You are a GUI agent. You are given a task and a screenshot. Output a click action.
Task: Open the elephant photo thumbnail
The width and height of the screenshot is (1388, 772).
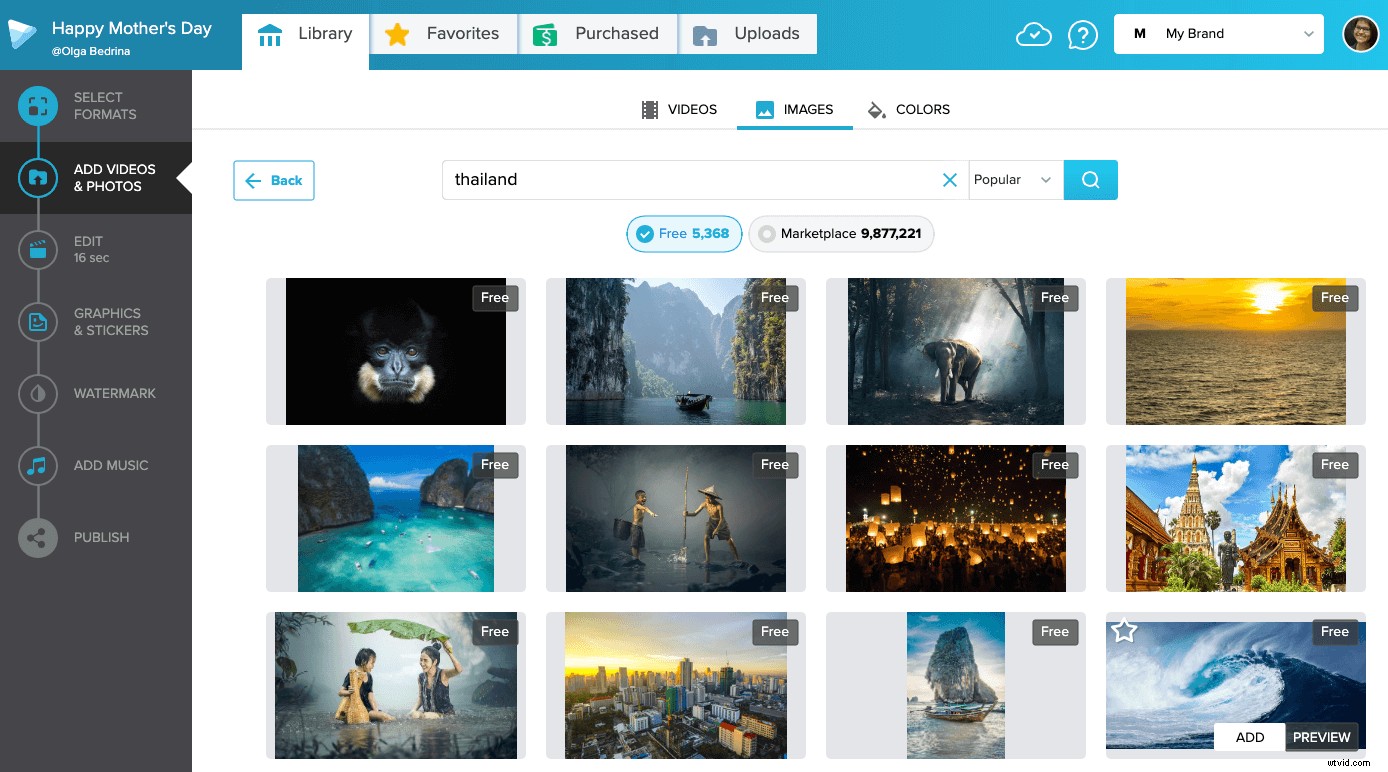[955, 351]
